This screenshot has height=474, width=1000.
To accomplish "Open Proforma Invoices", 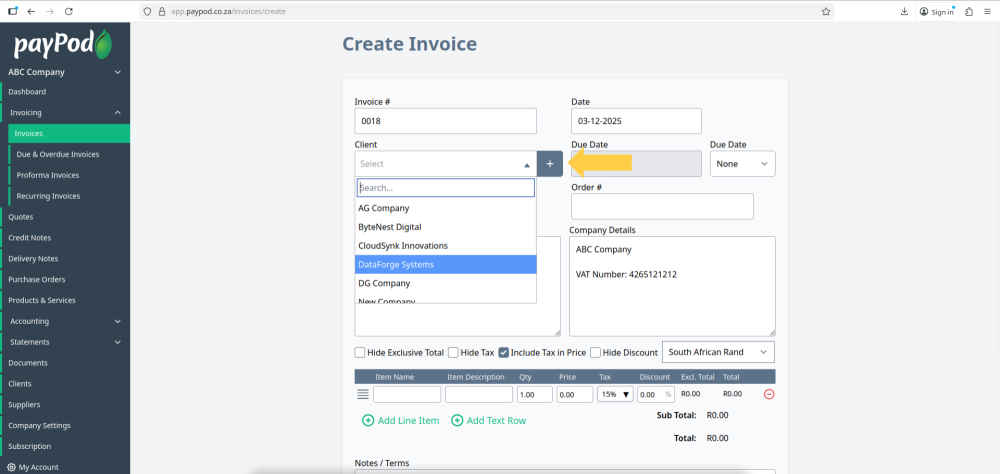I will (x=69, y=175).
